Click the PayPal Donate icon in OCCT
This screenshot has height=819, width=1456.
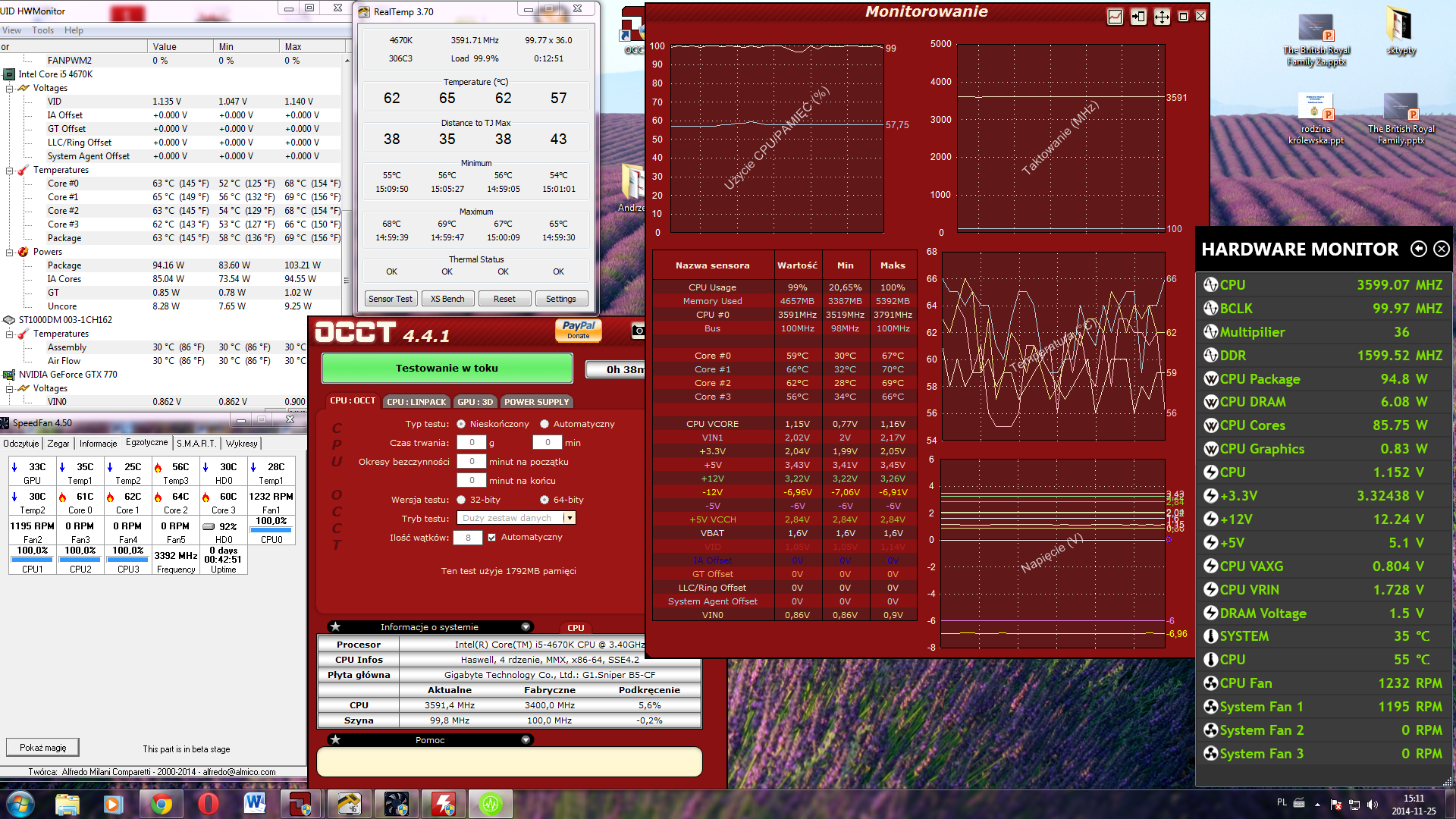(x=579, y=329)
